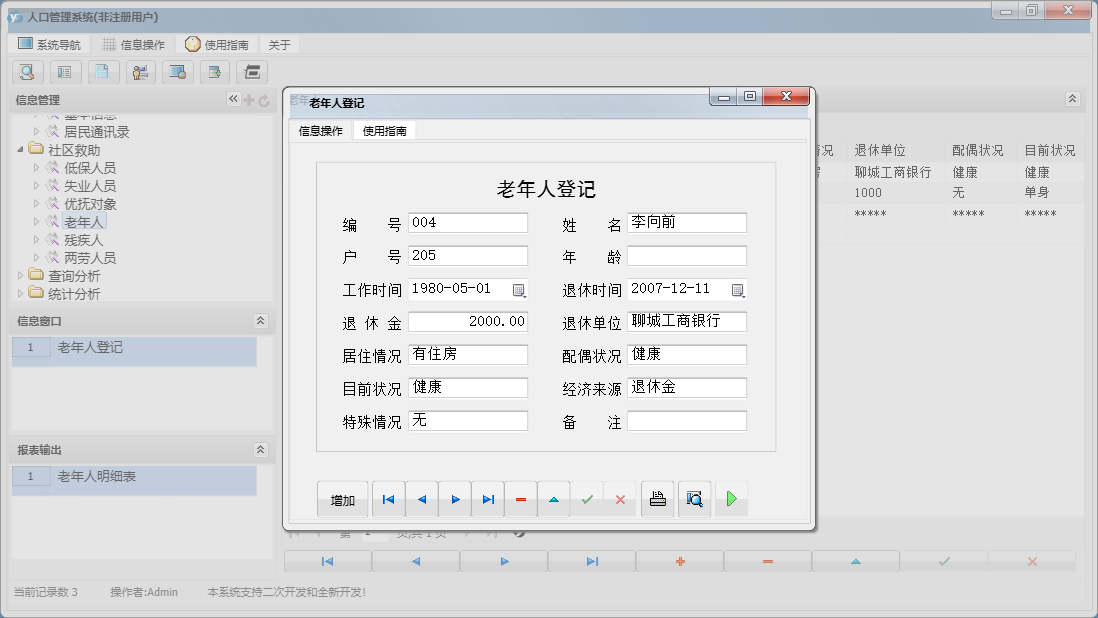Jump to last record in dialog navigator
Viewport: 1098px width, 618px height.
pos(488,499)
